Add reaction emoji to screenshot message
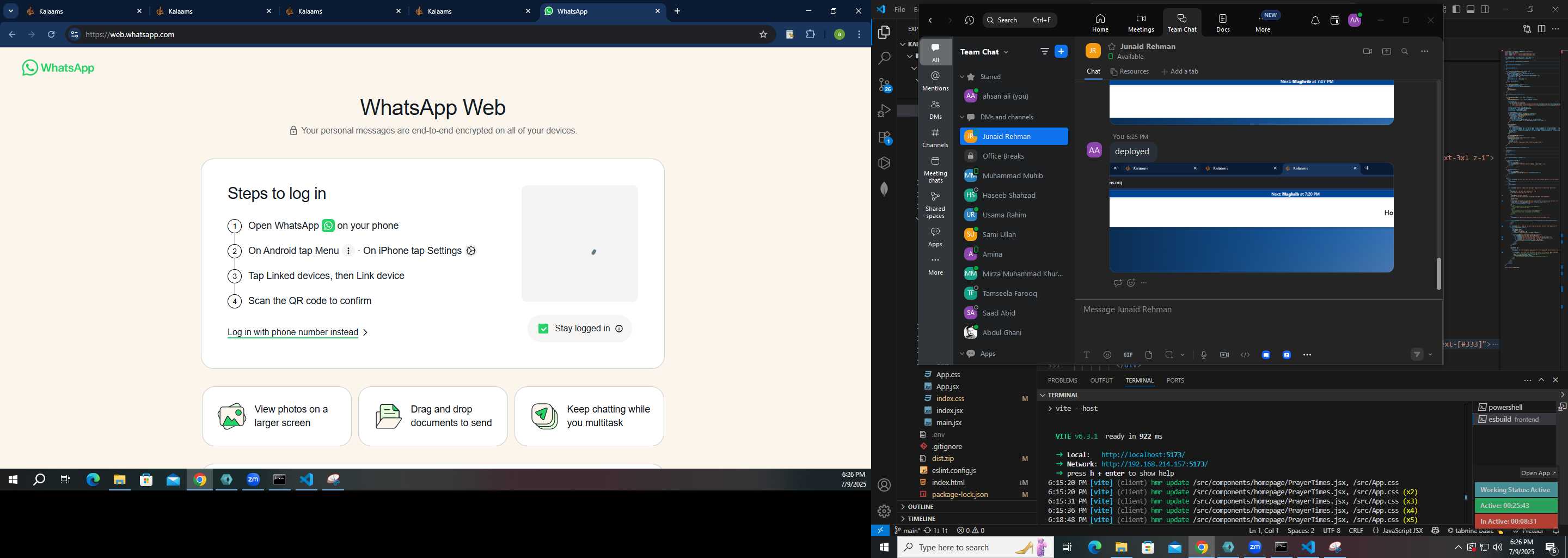The width and height of the screenshot is (1568, 558). (1131, 283)
